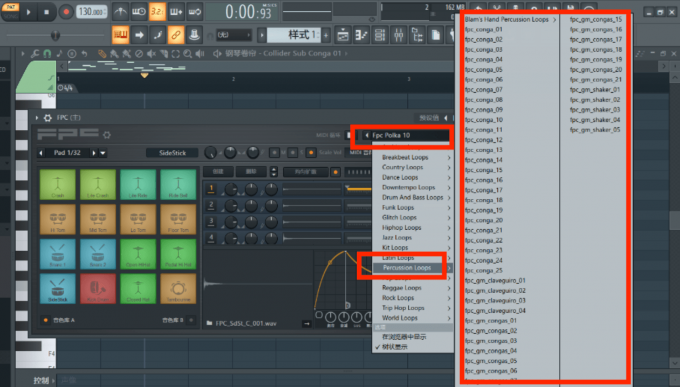The height and width of the screenshot is (387, 680).
Task: Trigger the Open HiHat pad
Action: pyautogui.click(x=138, y=254)
